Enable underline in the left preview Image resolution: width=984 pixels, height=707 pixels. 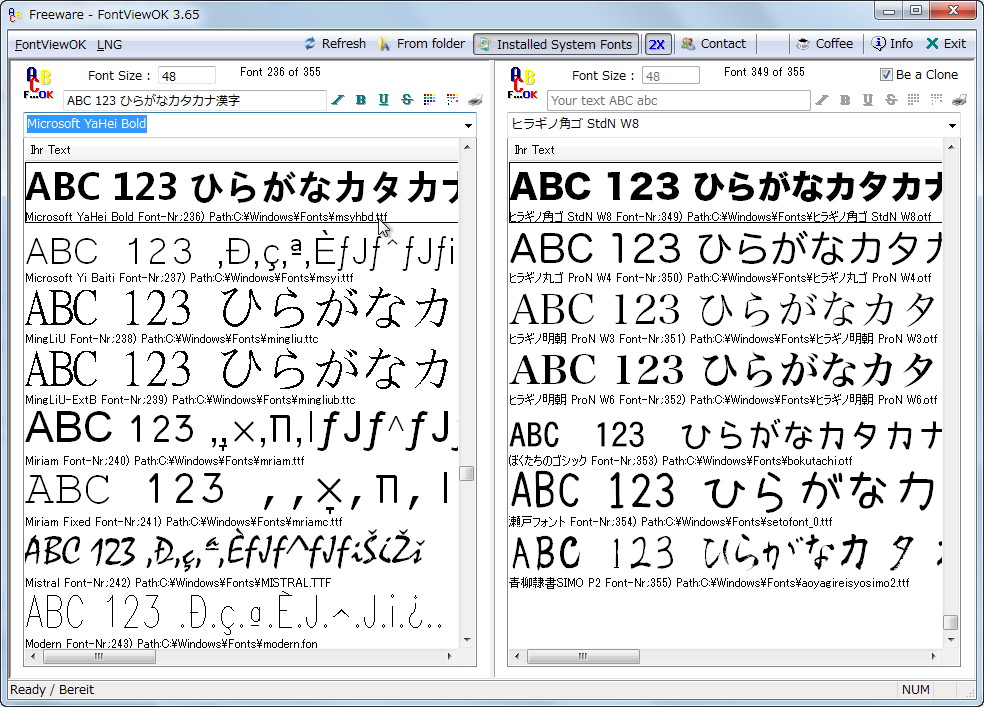[x=383, y=100]
